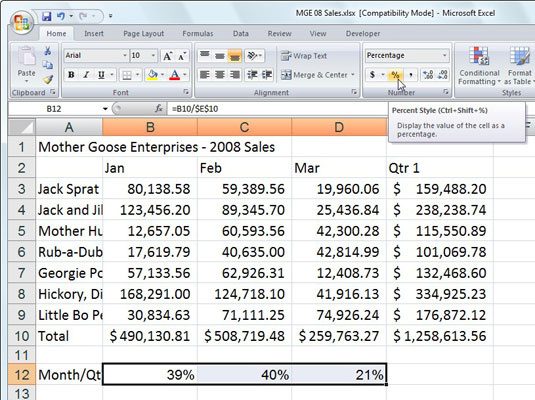The height and width of the screenshot is (400, 535).
Task: Open Format as Table gallery
Action: [x=519, y=66]
